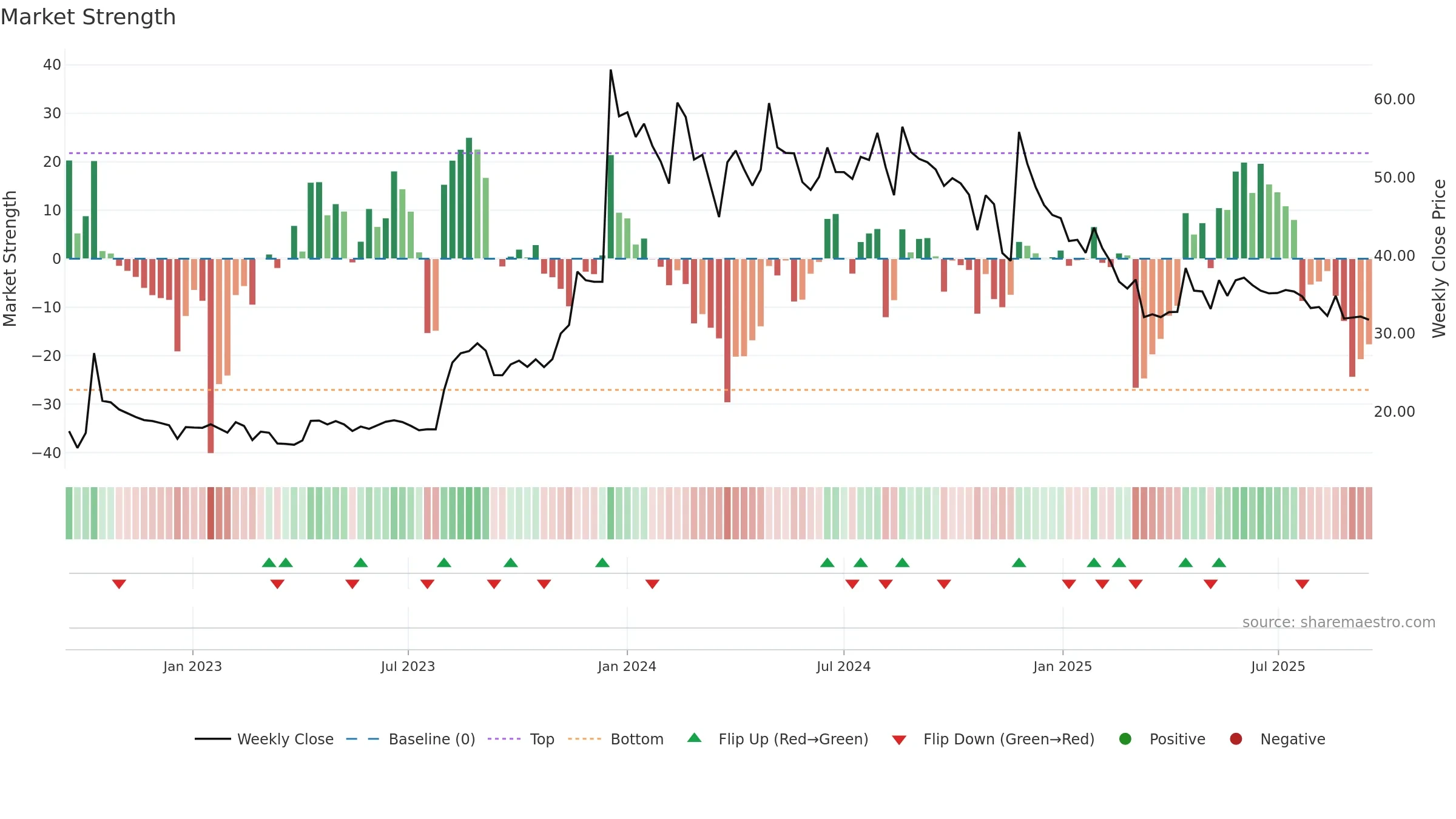Image resolution: width=1456 pixels, height=819 pixels.
Task: Click the green flip-up marker just before Jan 2024
Action: coord(602,562)
